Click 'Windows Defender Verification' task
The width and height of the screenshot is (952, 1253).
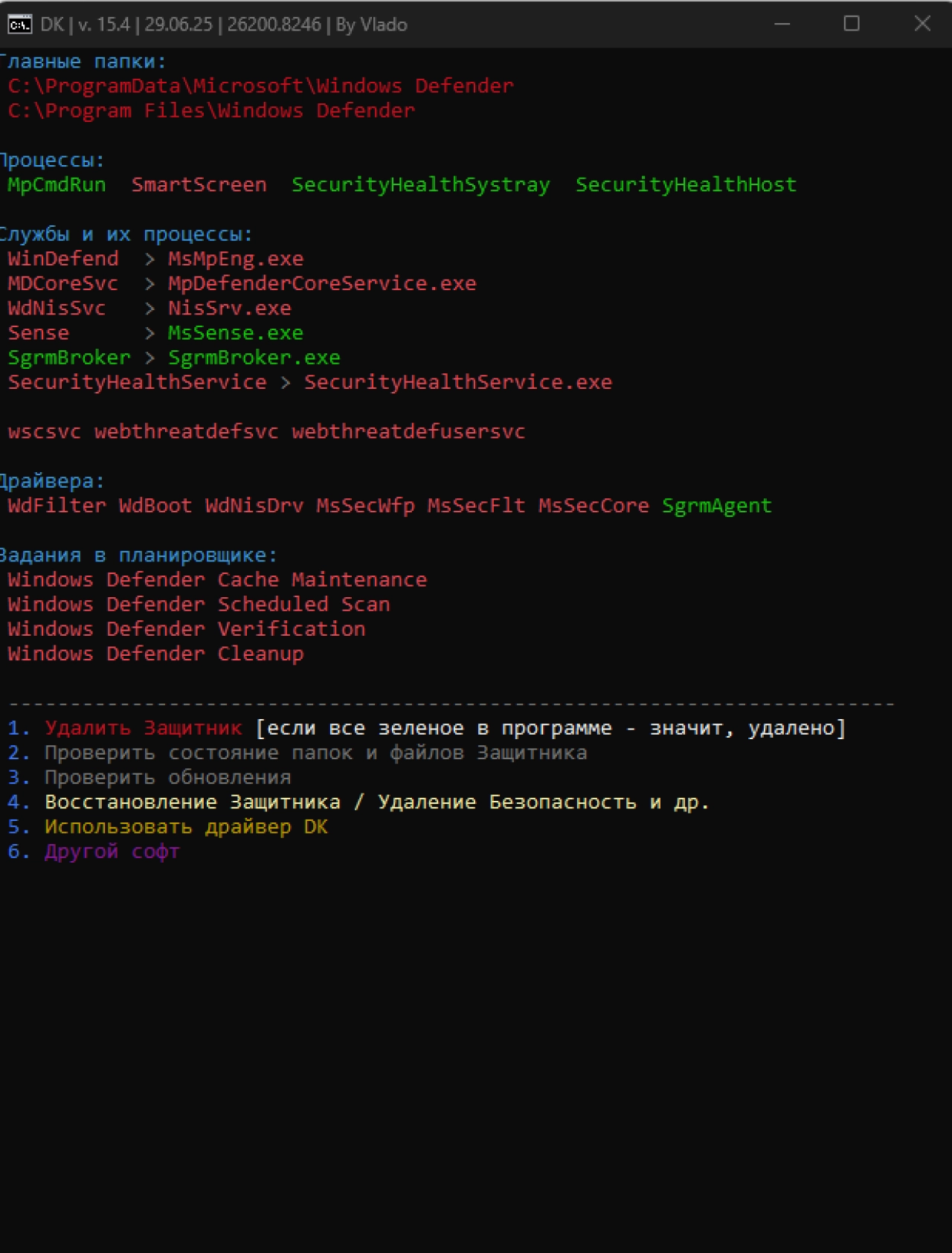coord(187,629)
